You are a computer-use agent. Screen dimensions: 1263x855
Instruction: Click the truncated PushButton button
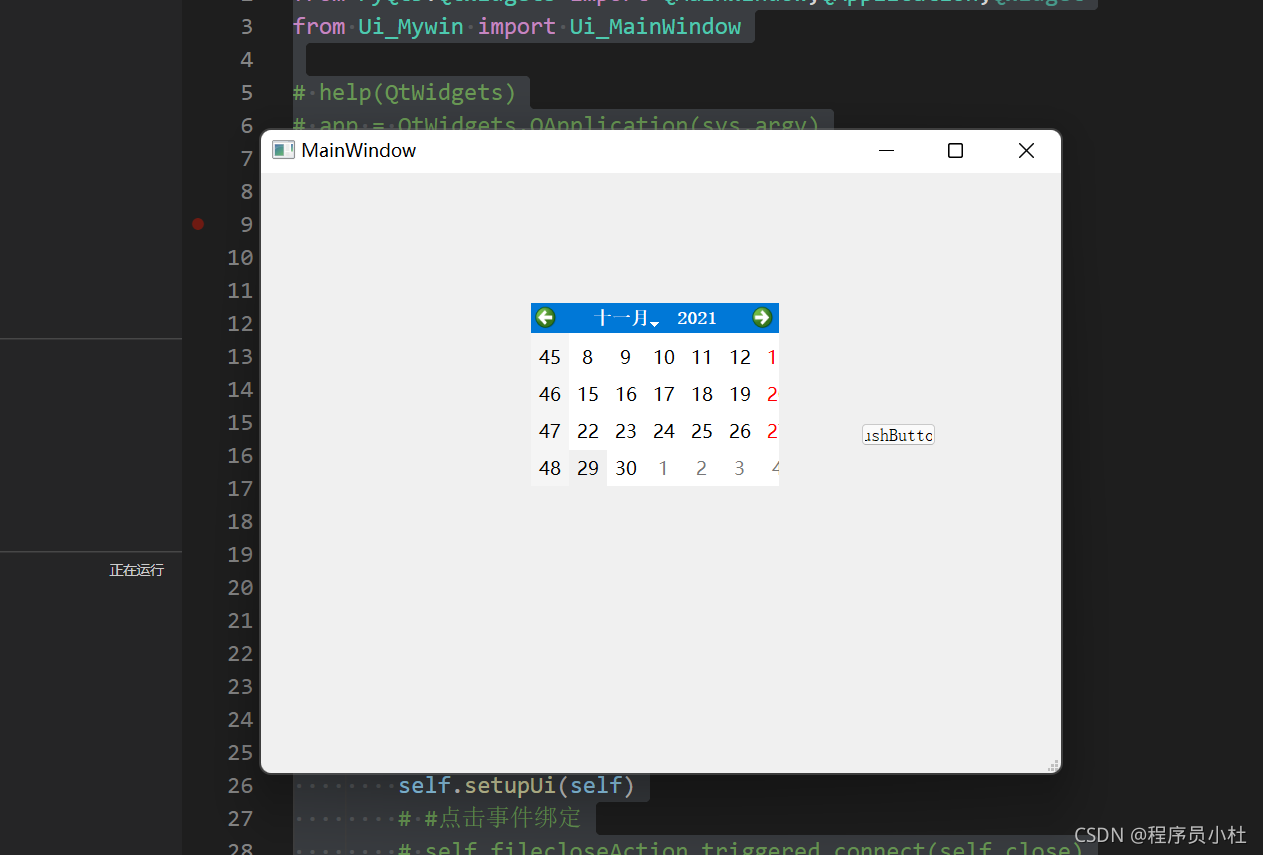click(x=898, y=435)
